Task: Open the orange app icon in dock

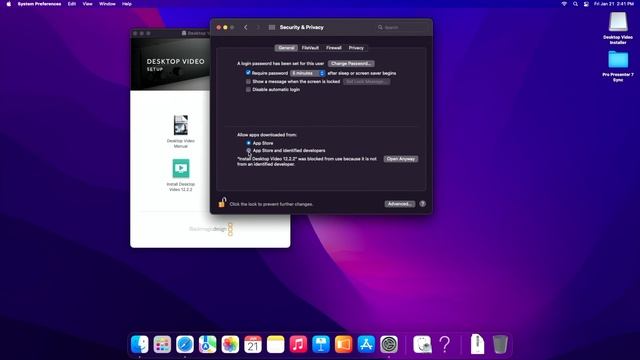Action: point(344,344)
